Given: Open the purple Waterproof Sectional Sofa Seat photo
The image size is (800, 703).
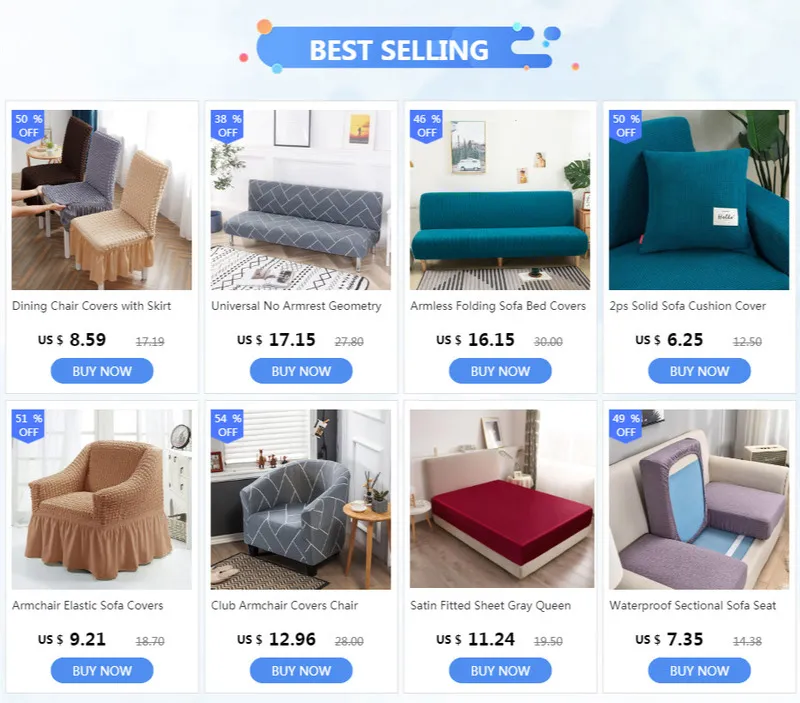Looking at the screenshot, I should click(x=699, y=499).
